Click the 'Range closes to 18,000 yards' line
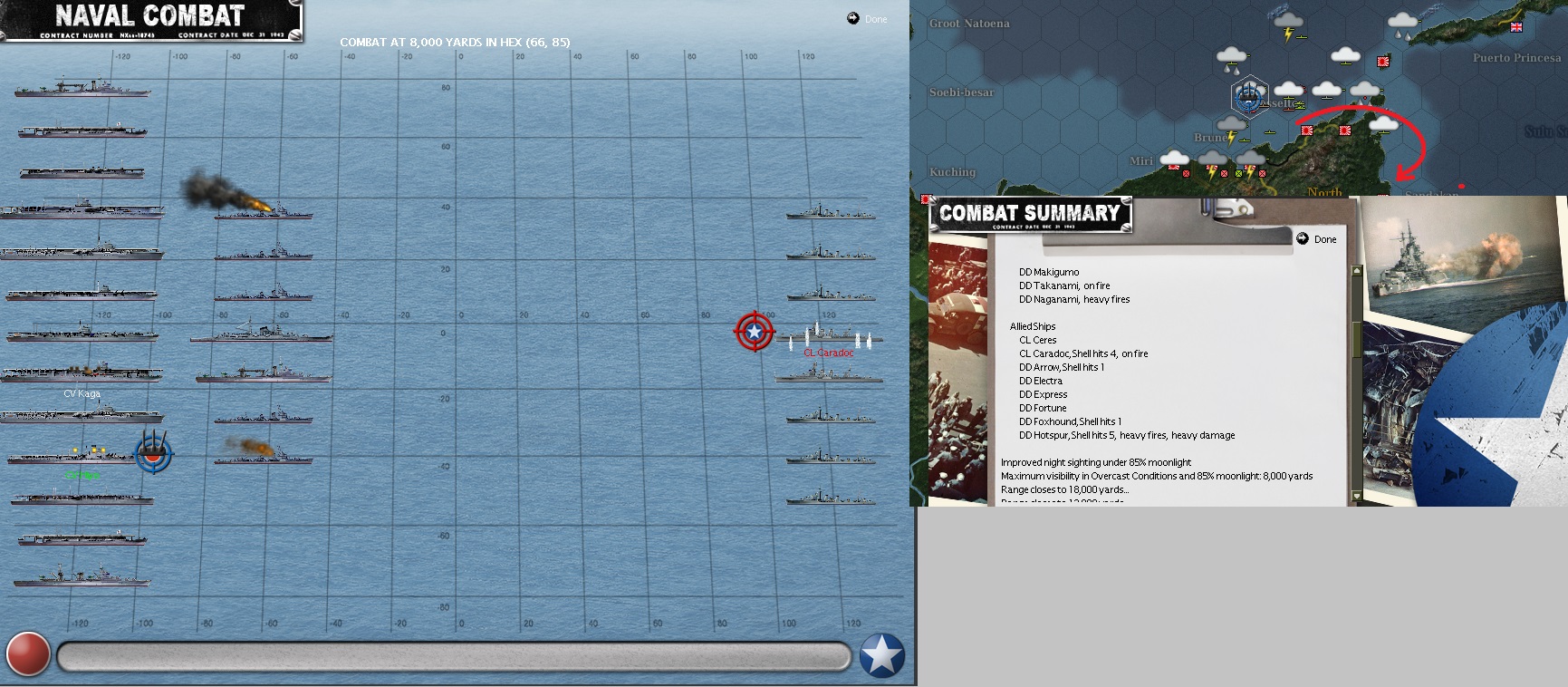 tap(1064, 489)
